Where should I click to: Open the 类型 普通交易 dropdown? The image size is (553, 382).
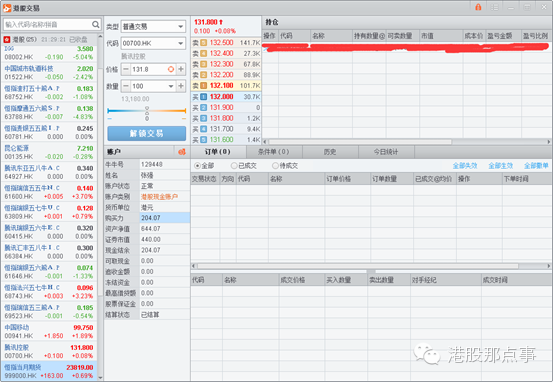pyautogui.click(x=153, y=26)
